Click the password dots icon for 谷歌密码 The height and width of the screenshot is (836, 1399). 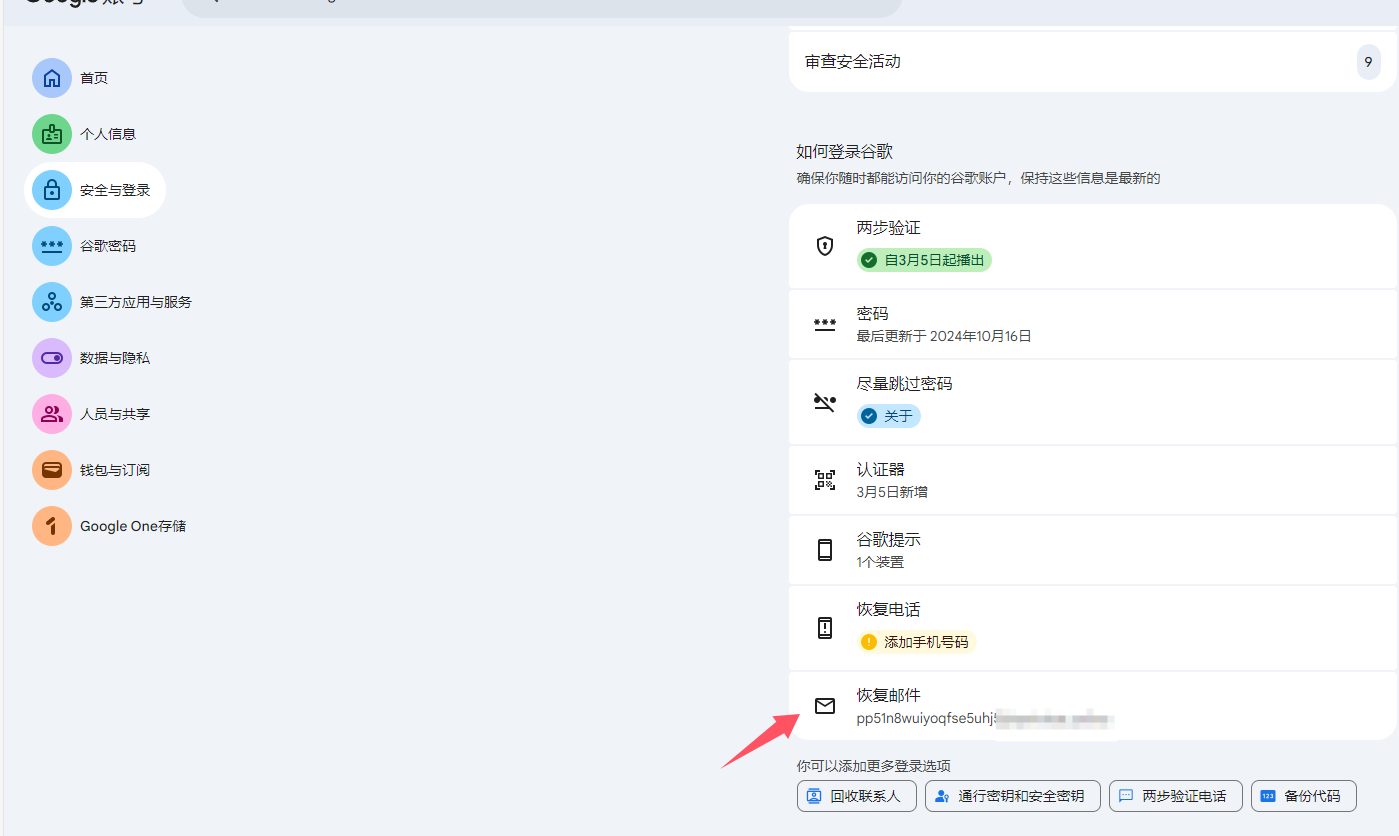pos(52,246)
